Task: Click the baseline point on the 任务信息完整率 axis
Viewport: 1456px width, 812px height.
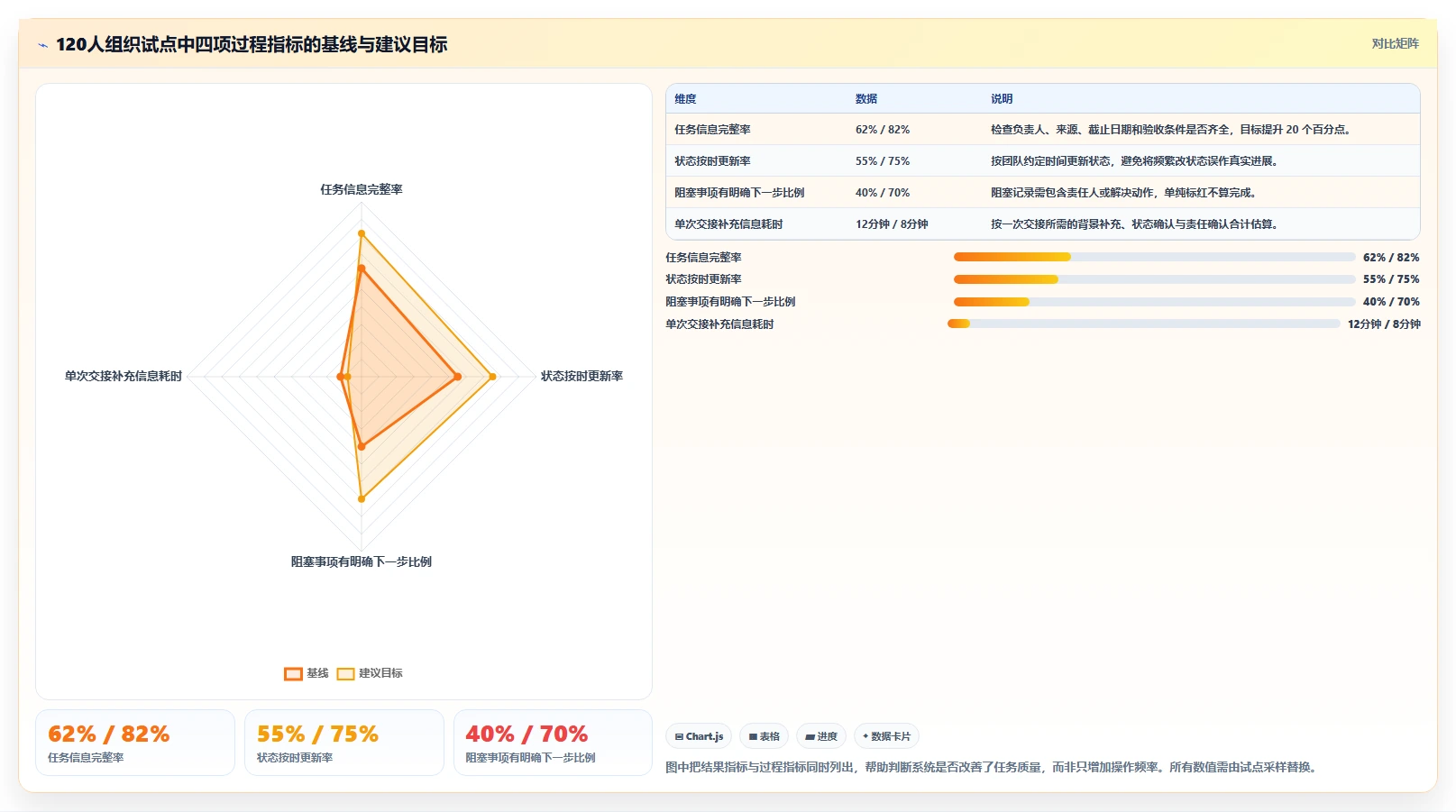Action: coord(362,269)
